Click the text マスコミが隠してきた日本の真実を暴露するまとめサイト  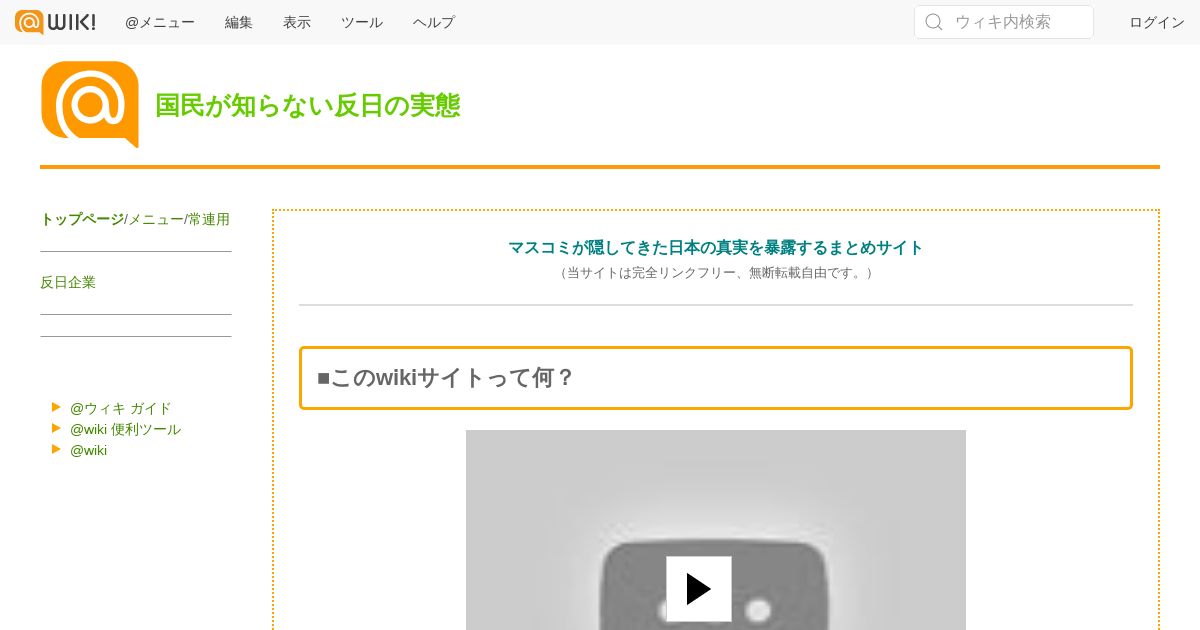pyautogui.click(x=716, y=247)
